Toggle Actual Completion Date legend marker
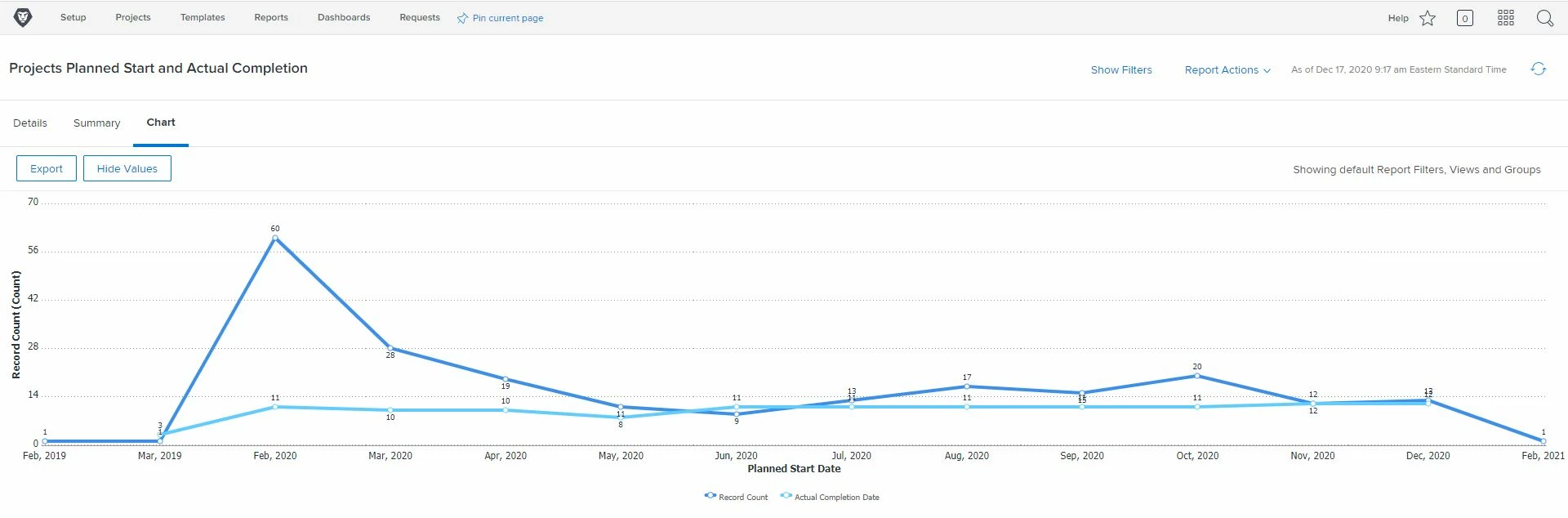Image resolution: width=1568 pixels, height=518 pixels. click(x=786, y=495)
